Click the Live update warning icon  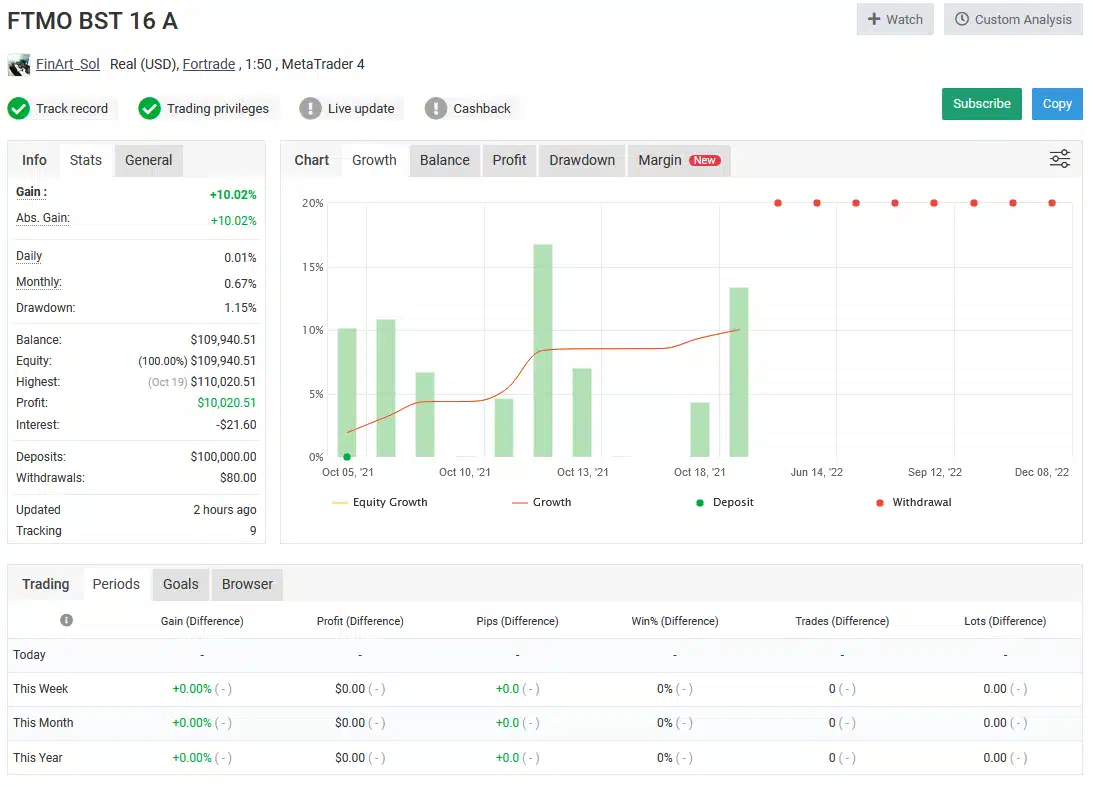pyautogui.click(x=310, y=109)
